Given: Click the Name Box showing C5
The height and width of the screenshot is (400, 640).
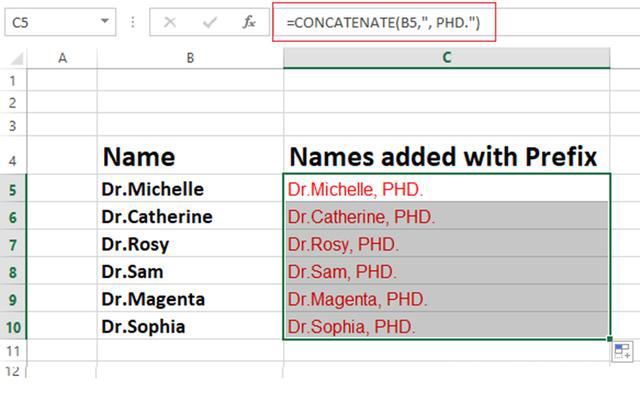Looking at the screenshot, I should 60,22.
